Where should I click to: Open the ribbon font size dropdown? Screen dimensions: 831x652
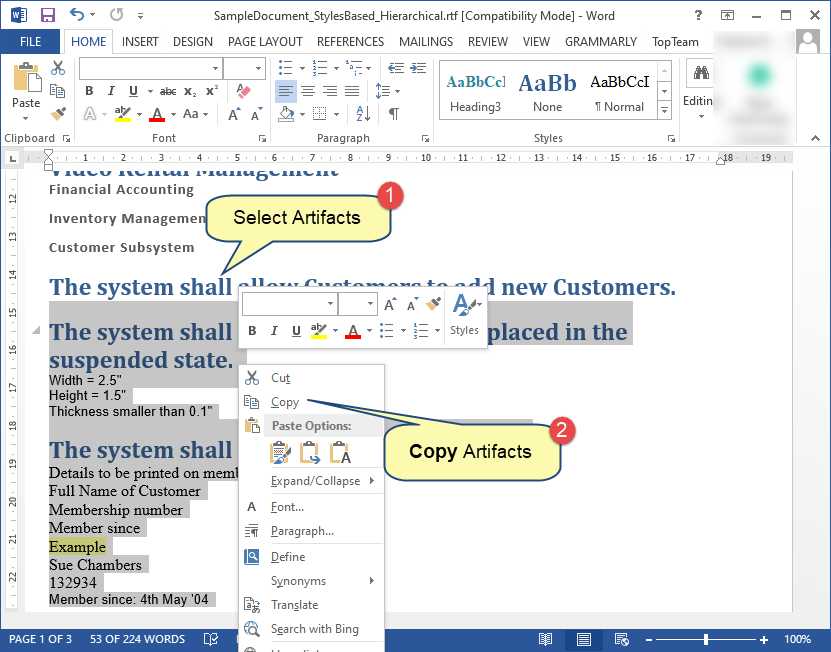(x=258, y=68)
